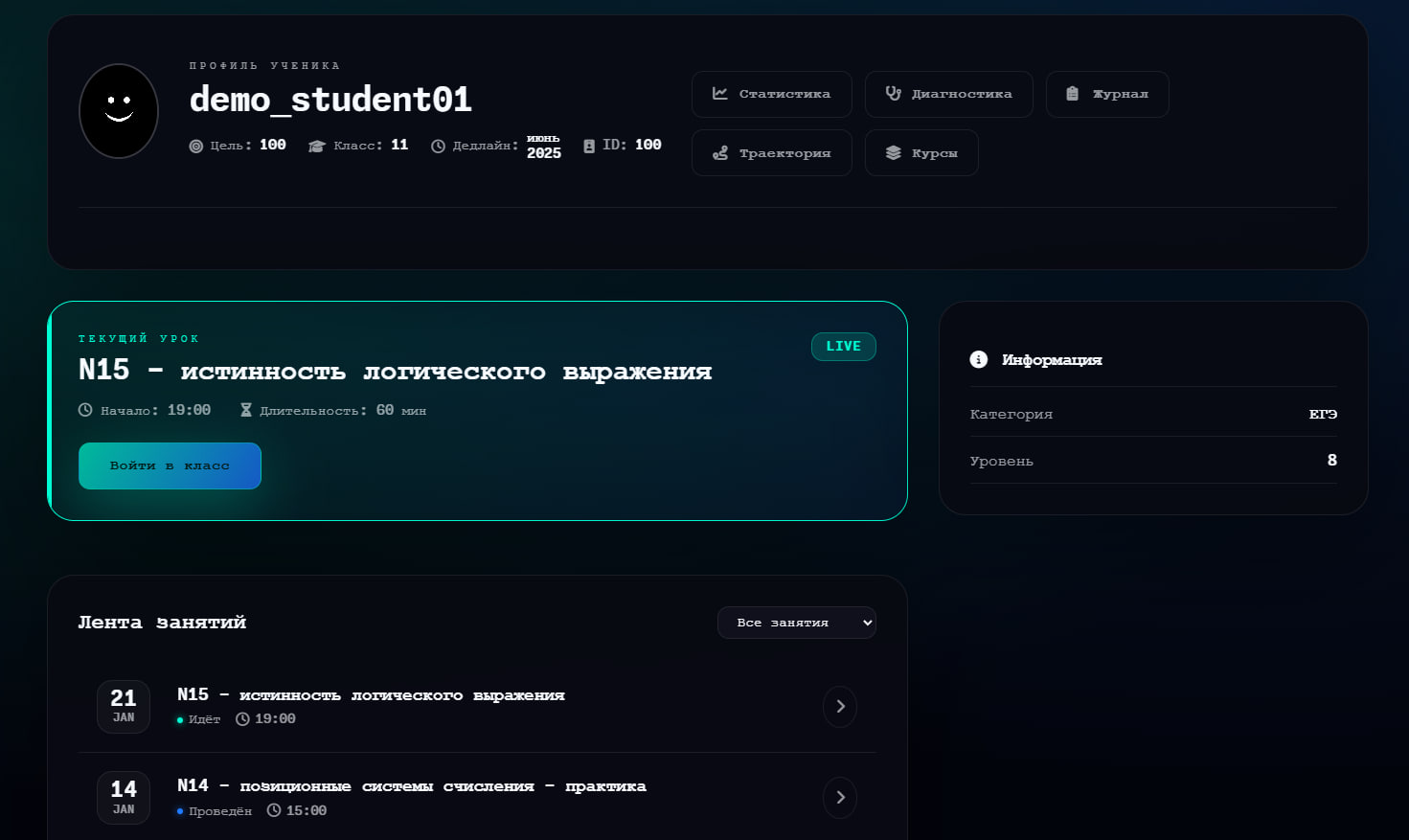Image resolution: width=1409 pixels, height=840 pixels.
Task: Expand the N15 lesson with chevron arrow
Action: point(840,707)
